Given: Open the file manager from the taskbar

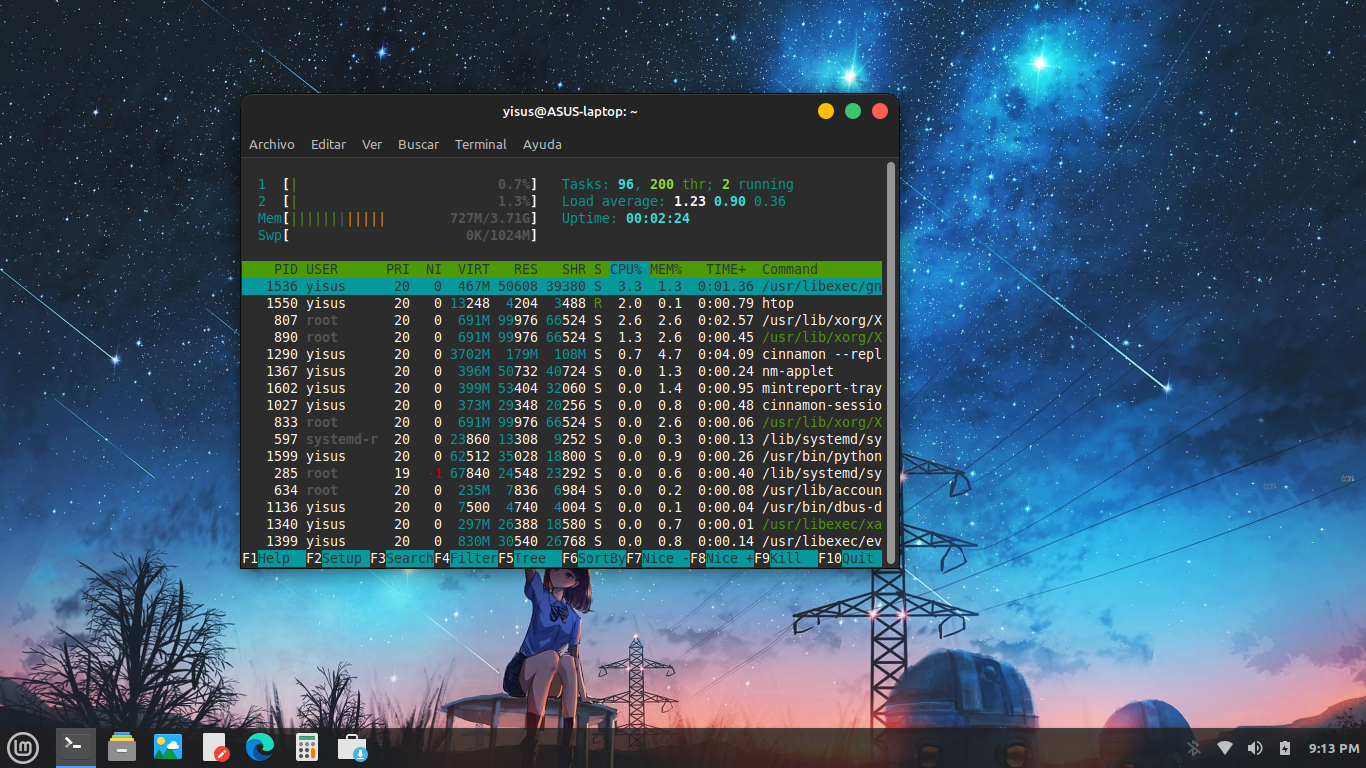Looking at the screenshot, I should coord(122,747).
